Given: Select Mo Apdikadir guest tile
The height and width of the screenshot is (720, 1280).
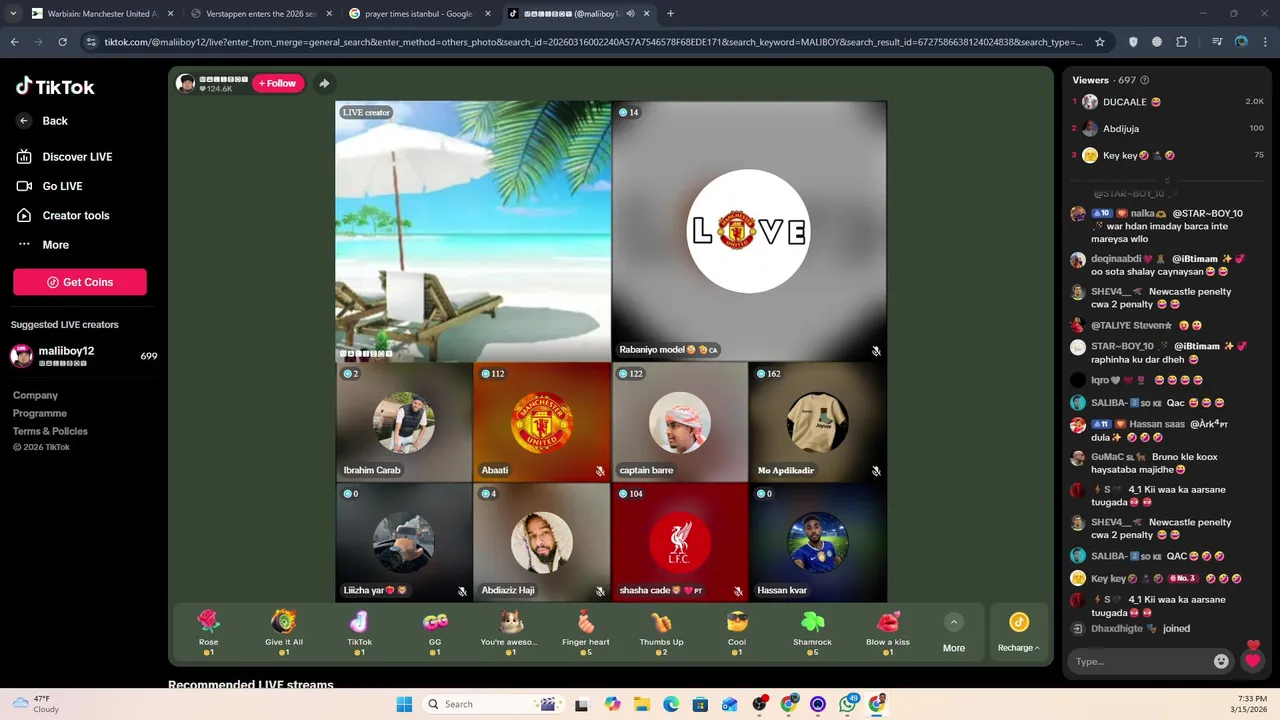Looking at the screenshot, I should coord(818,422).
